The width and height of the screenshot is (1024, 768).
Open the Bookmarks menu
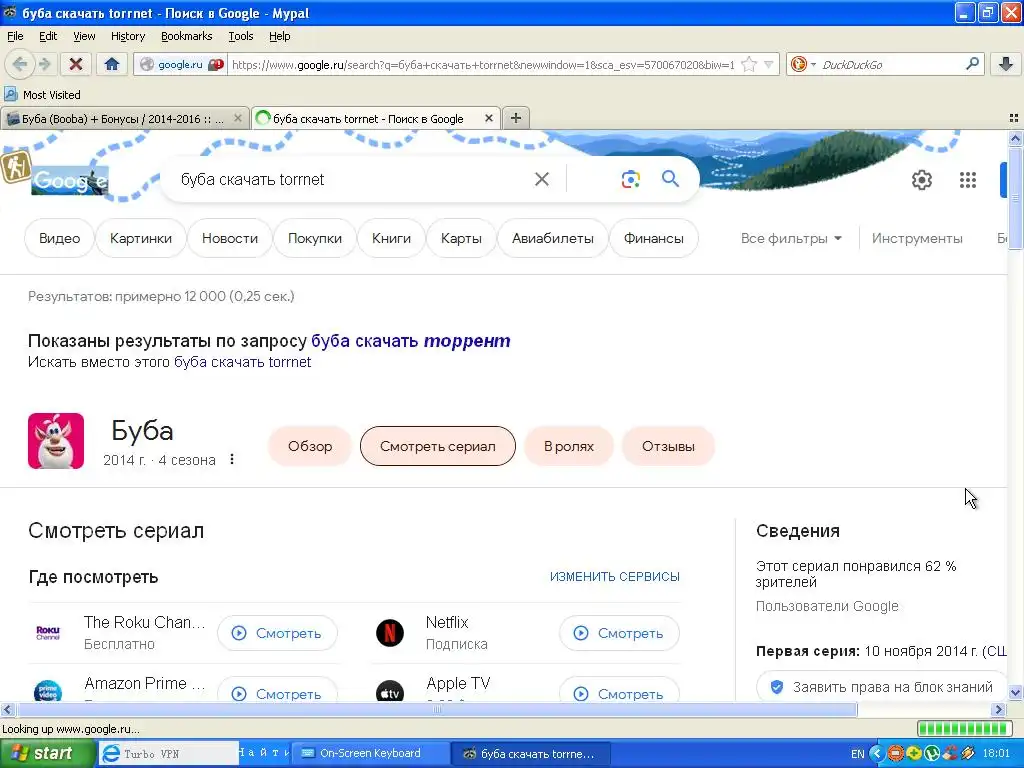(x=186, y=36)
